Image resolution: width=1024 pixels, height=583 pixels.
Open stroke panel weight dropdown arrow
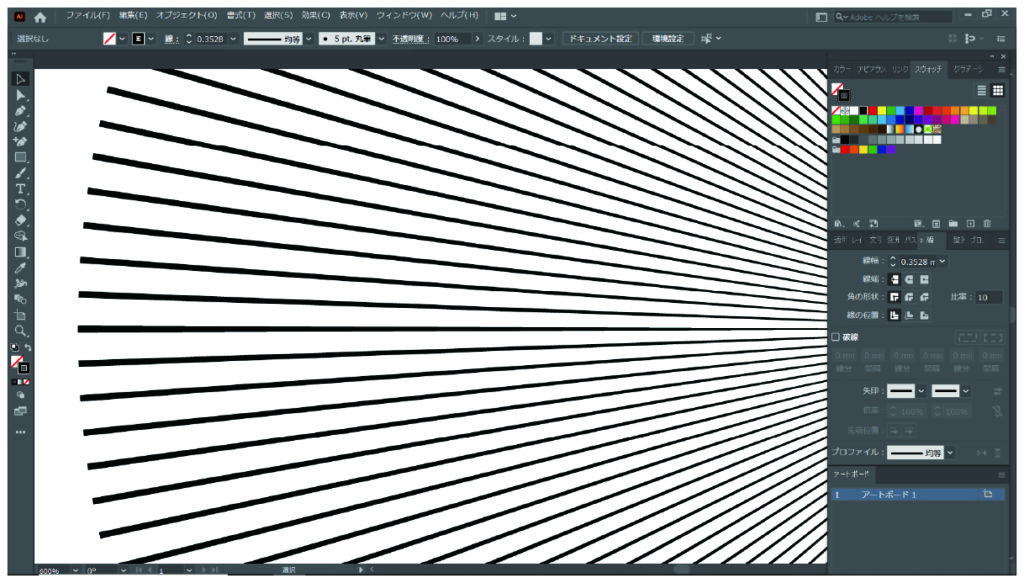point(942,261)
